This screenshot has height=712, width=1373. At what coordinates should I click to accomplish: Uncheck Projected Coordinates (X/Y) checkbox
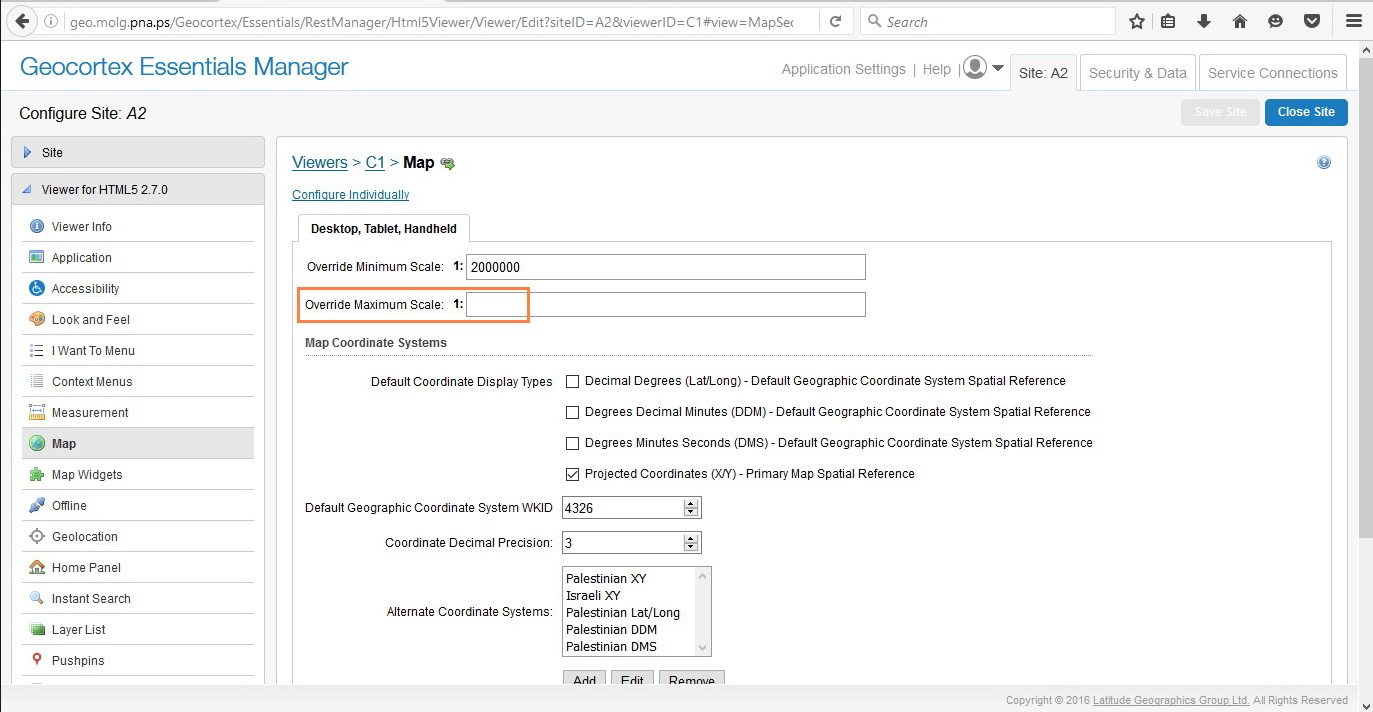573,474
